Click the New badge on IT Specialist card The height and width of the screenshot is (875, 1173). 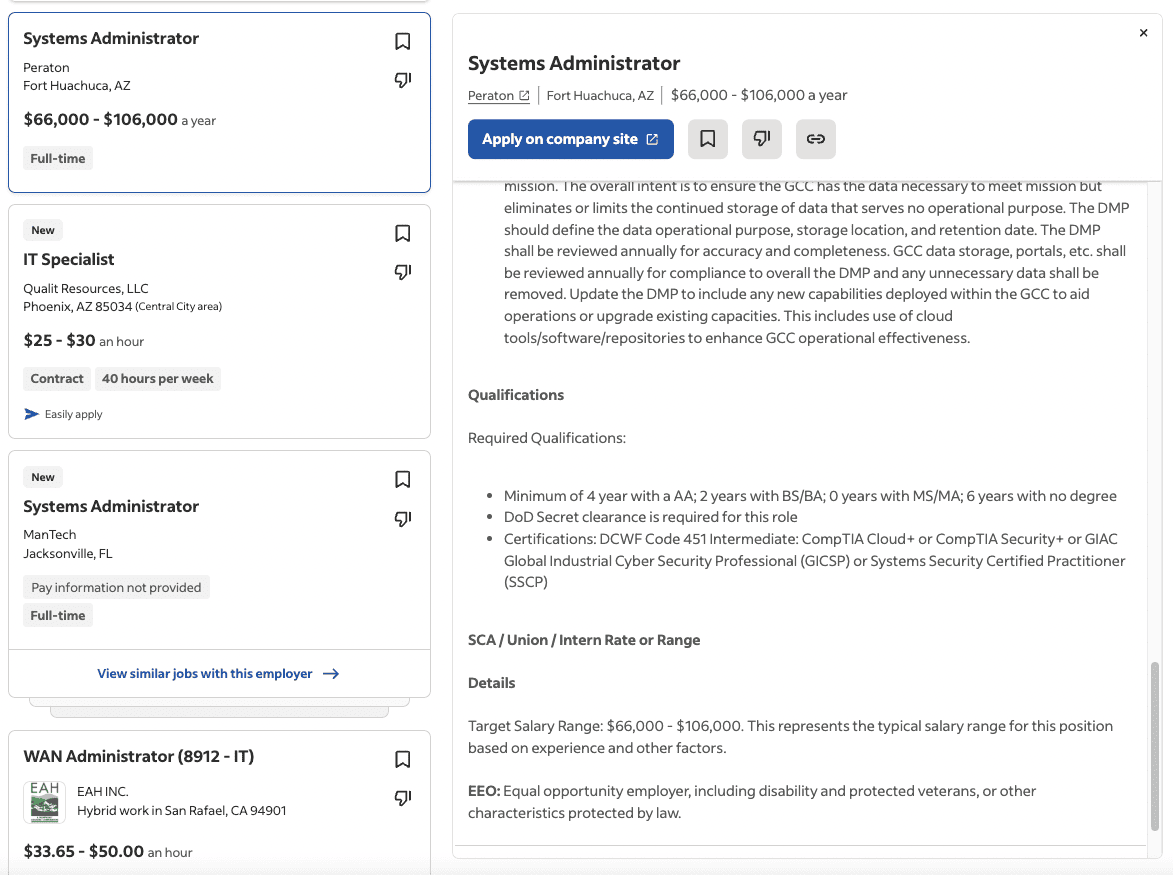pyautogui.click(x=43, y=230)
